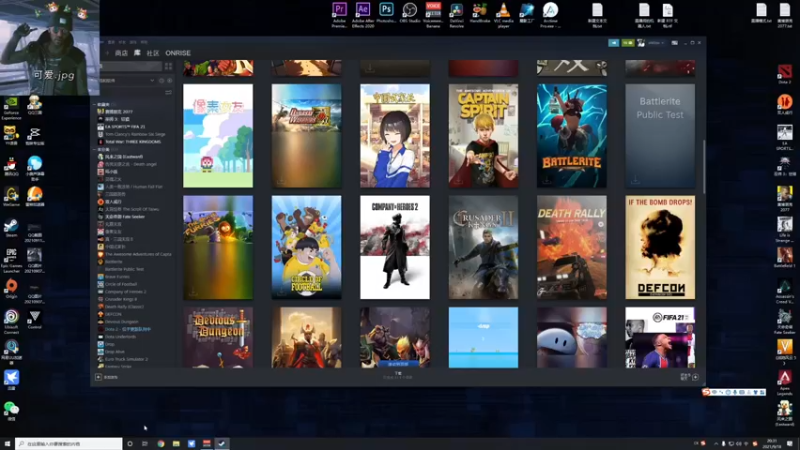
Task: Click Steam announcements megaphone button
Action: click(613, 43)
